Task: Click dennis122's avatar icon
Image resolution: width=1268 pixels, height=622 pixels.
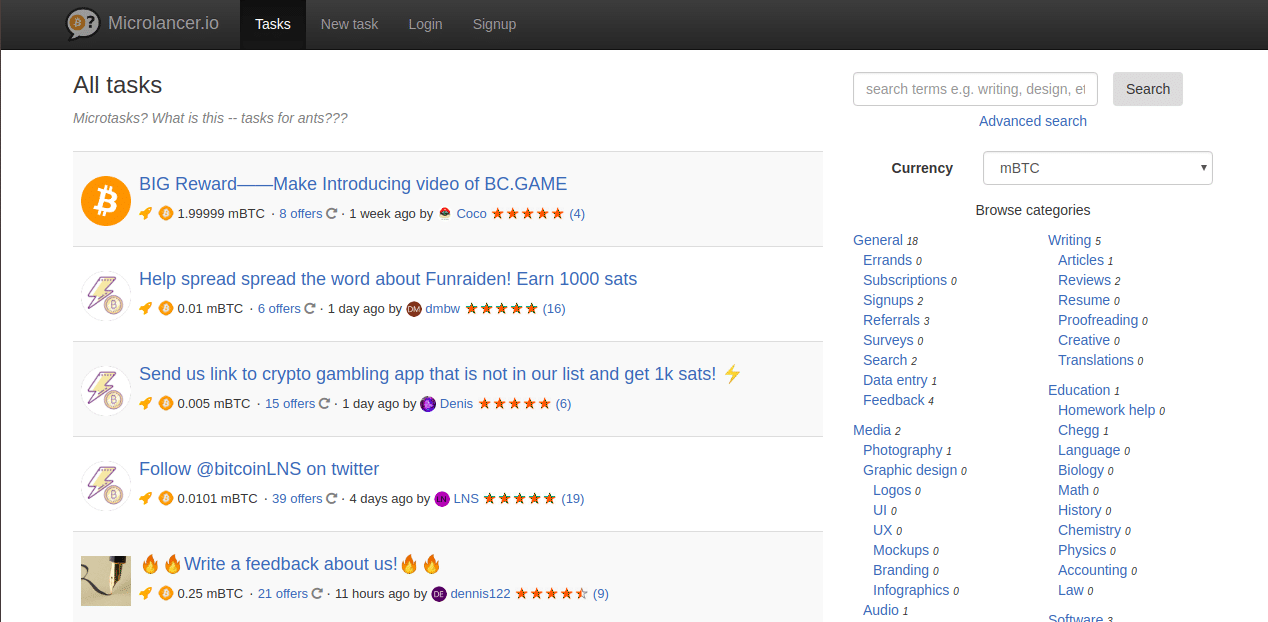Action: click(x=438, y=593)
